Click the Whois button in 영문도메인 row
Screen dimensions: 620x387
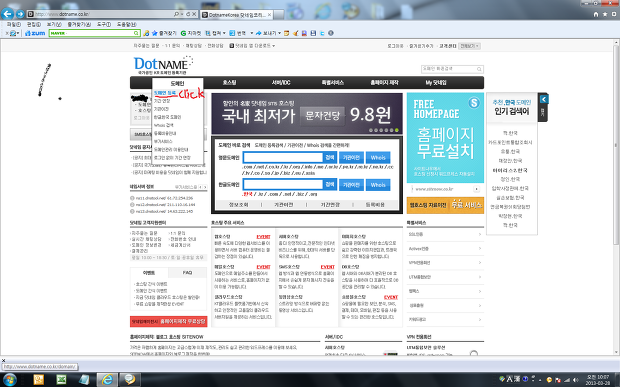pos(378,157)
